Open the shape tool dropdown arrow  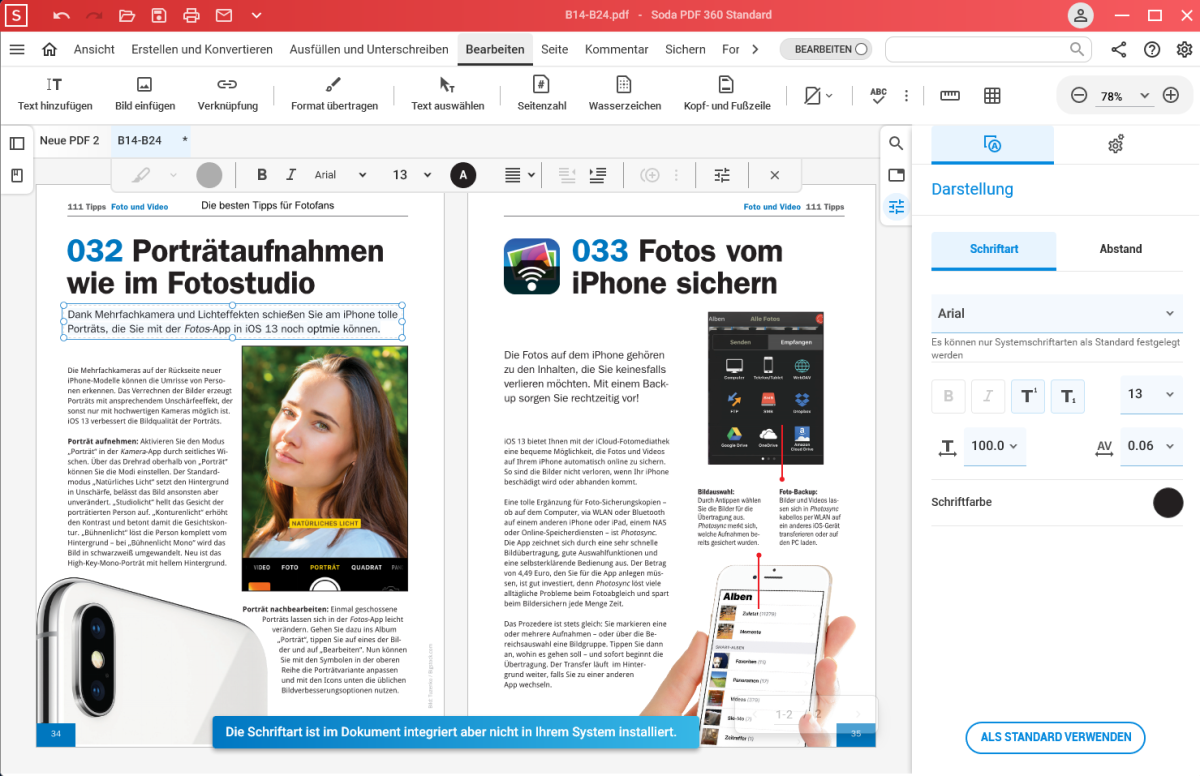(829, 96)
